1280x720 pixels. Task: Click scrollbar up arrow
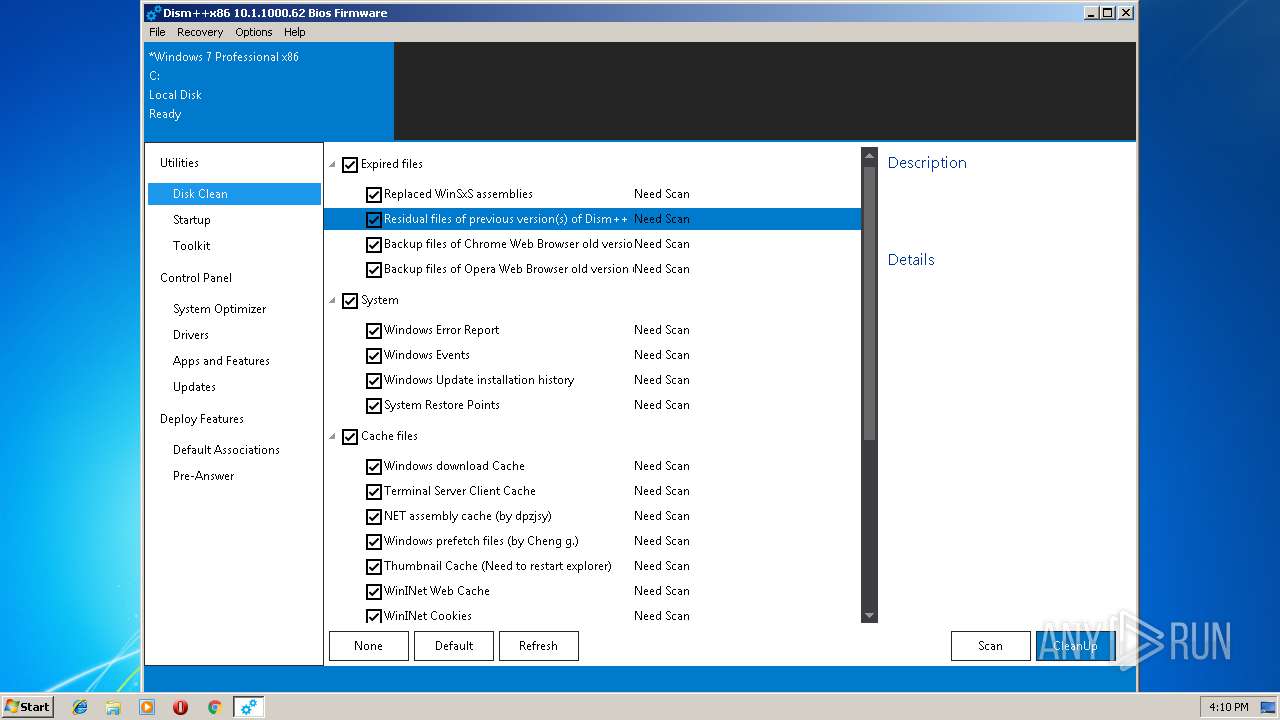click(869, 156)
